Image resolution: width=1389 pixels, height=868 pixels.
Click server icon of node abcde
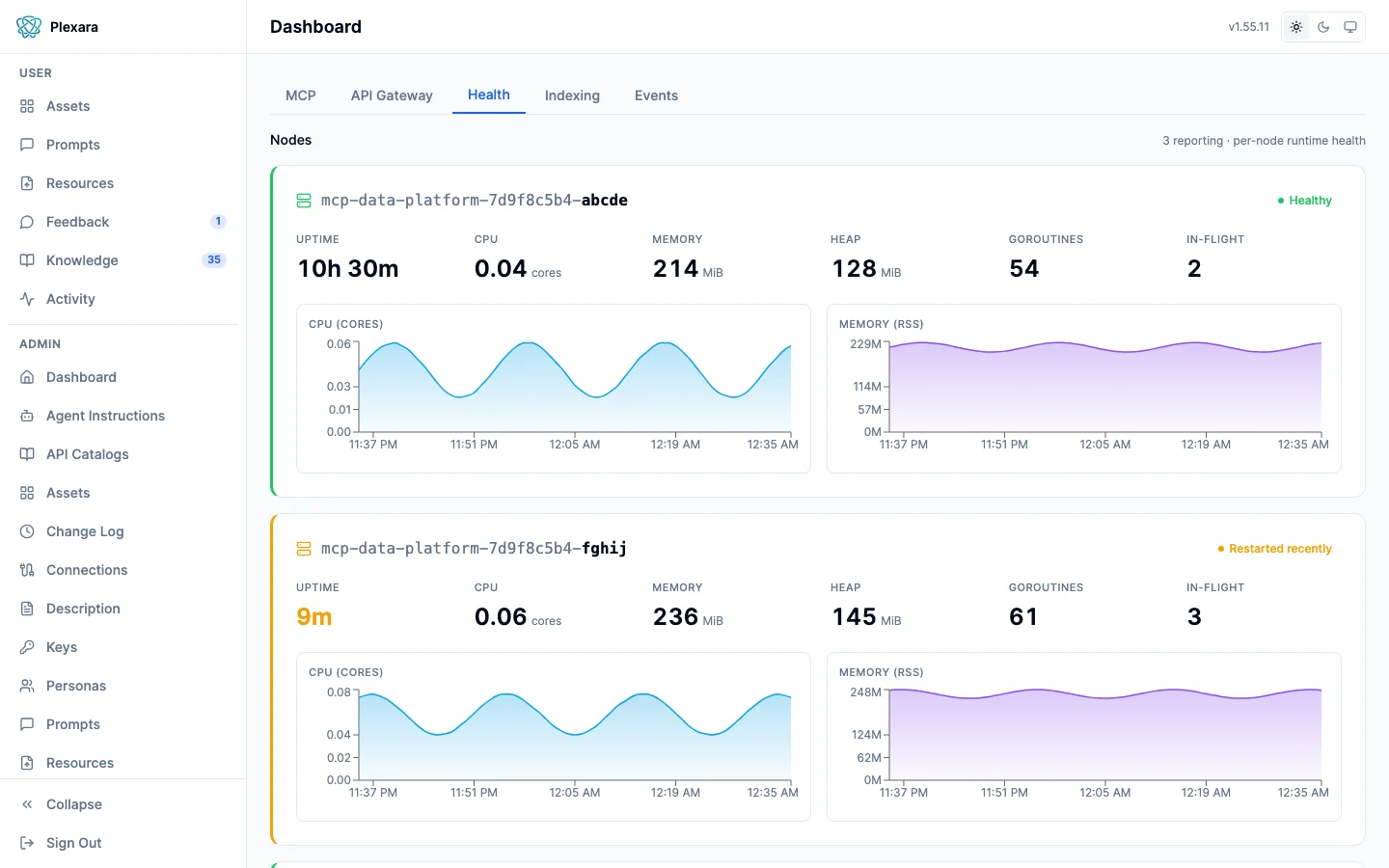click(x=304, y=201)
